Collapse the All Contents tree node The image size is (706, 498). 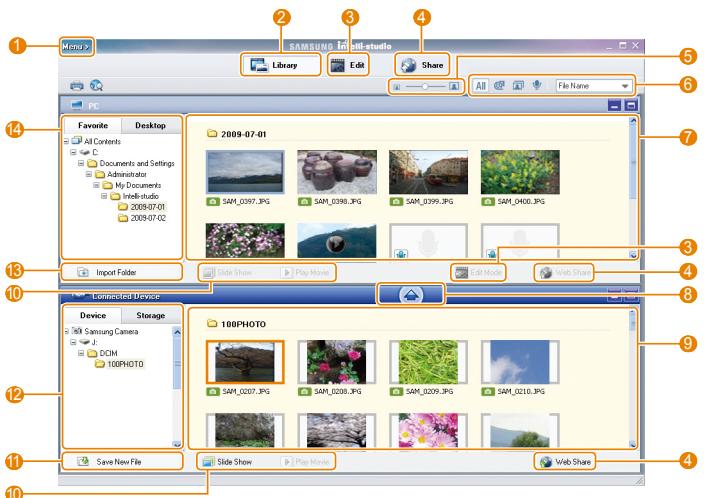pyautogui.click(x=66, y=141)
